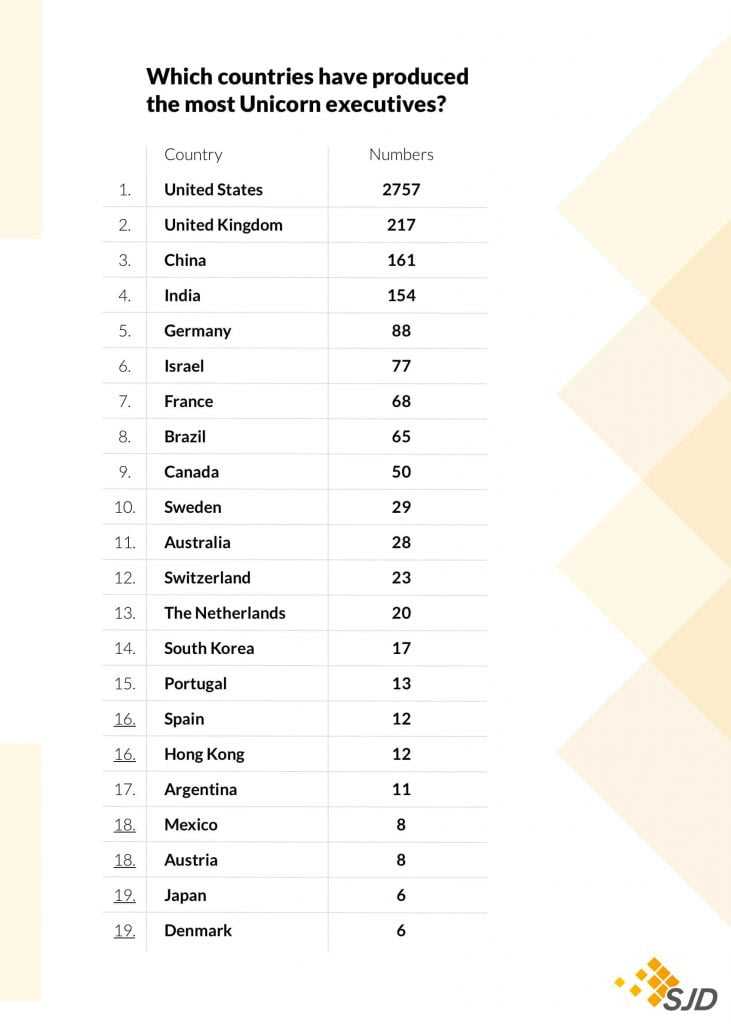This screenshot has height=1024, width=731.
Task: Select the "Switzerland" country name
Action: click(x=207, y=578)
